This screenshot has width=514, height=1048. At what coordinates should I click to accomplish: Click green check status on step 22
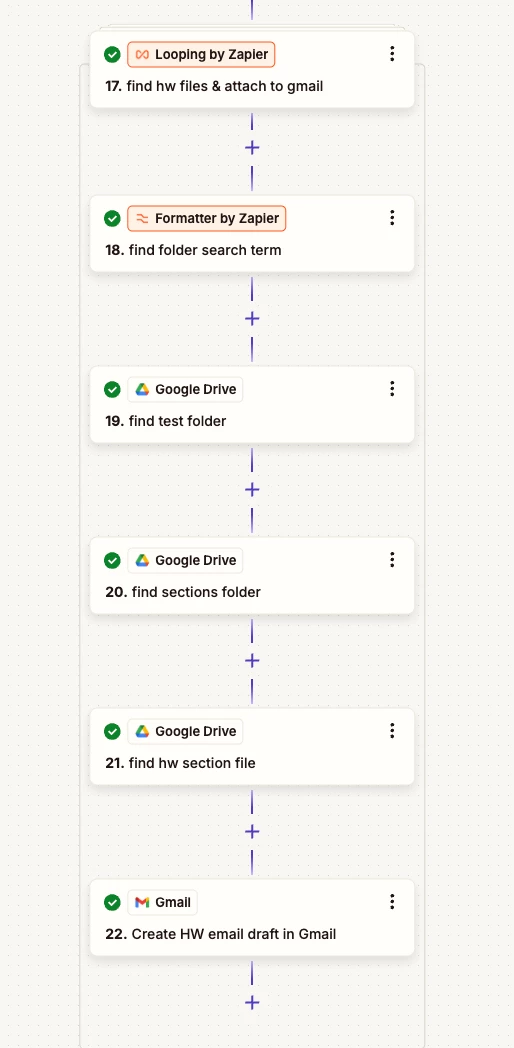[112, 903]
